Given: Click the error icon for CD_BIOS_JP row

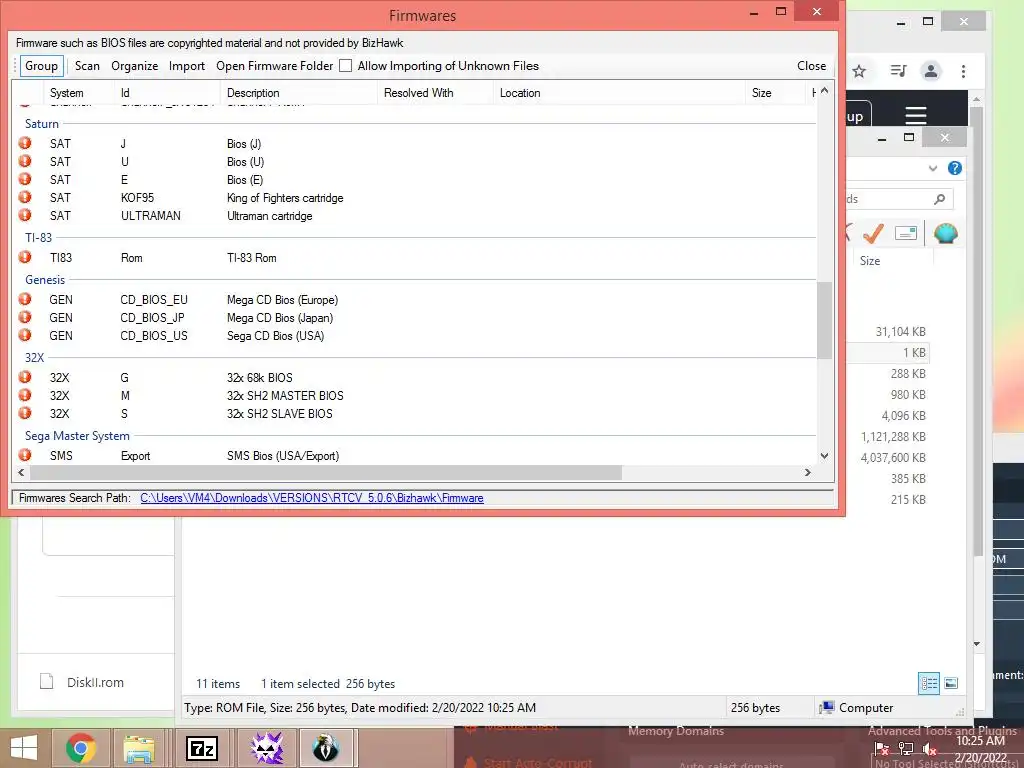Looking at the screenshot, I should 25,317.
